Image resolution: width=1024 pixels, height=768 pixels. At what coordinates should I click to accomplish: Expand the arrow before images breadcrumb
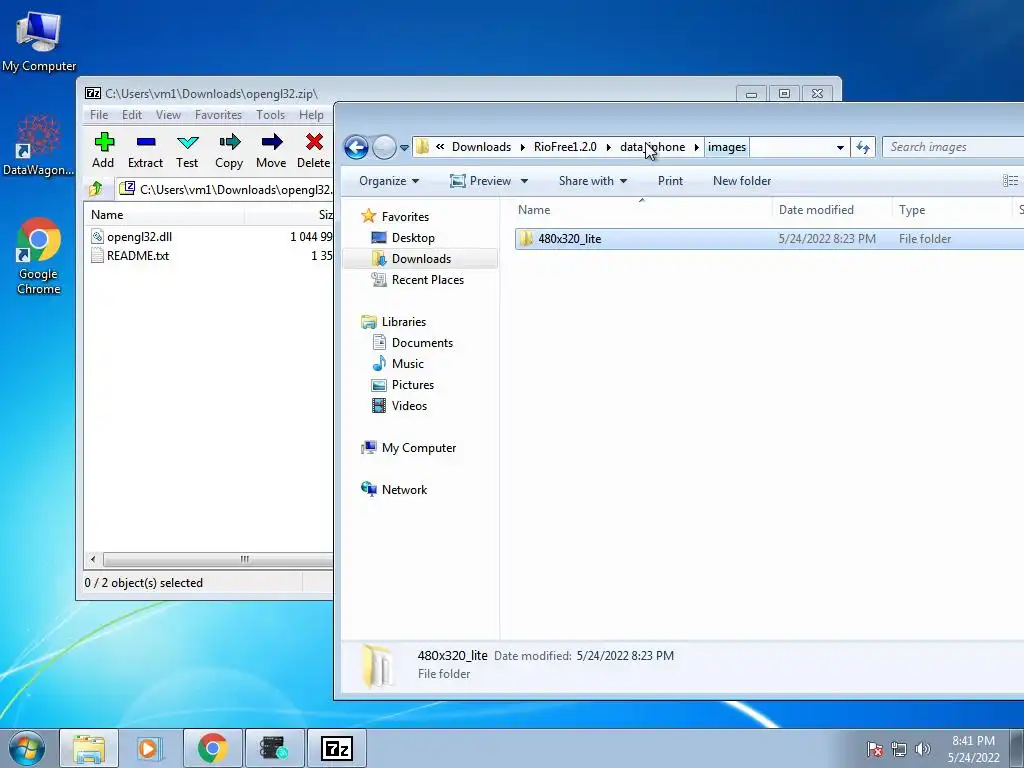click(696, 148)
